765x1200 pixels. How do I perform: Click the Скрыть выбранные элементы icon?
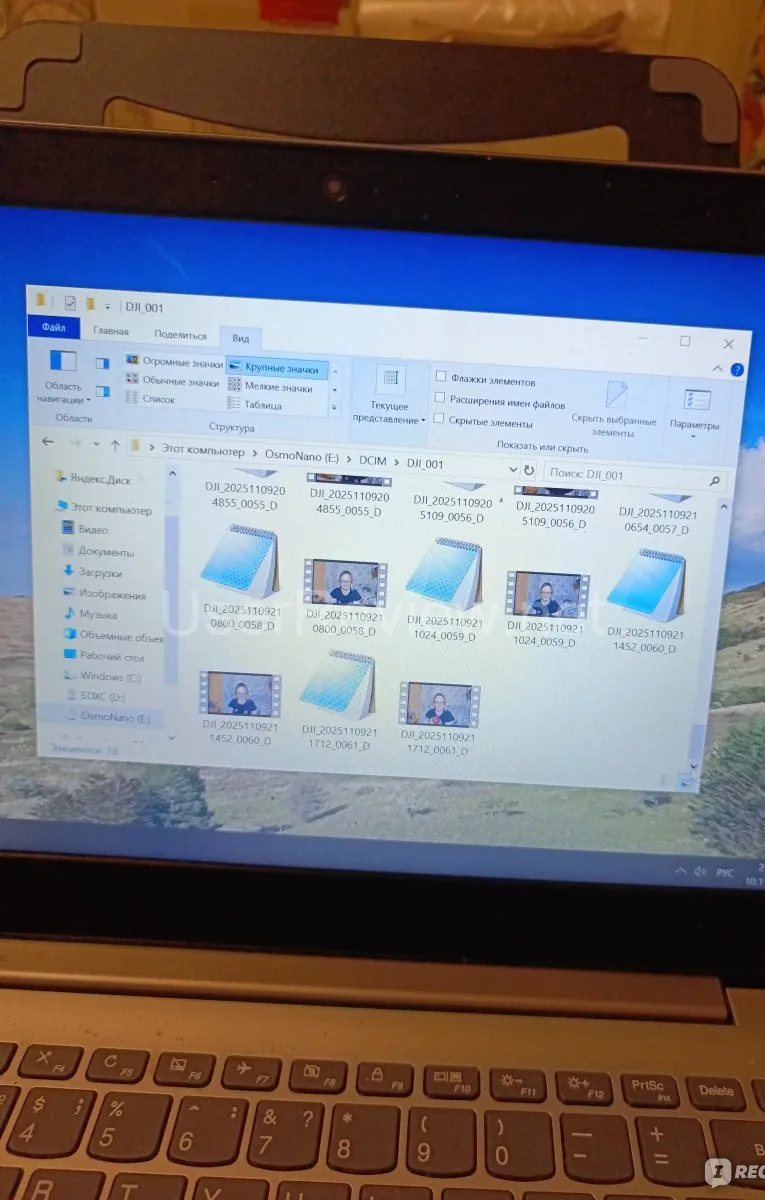(x=616, y=394)
